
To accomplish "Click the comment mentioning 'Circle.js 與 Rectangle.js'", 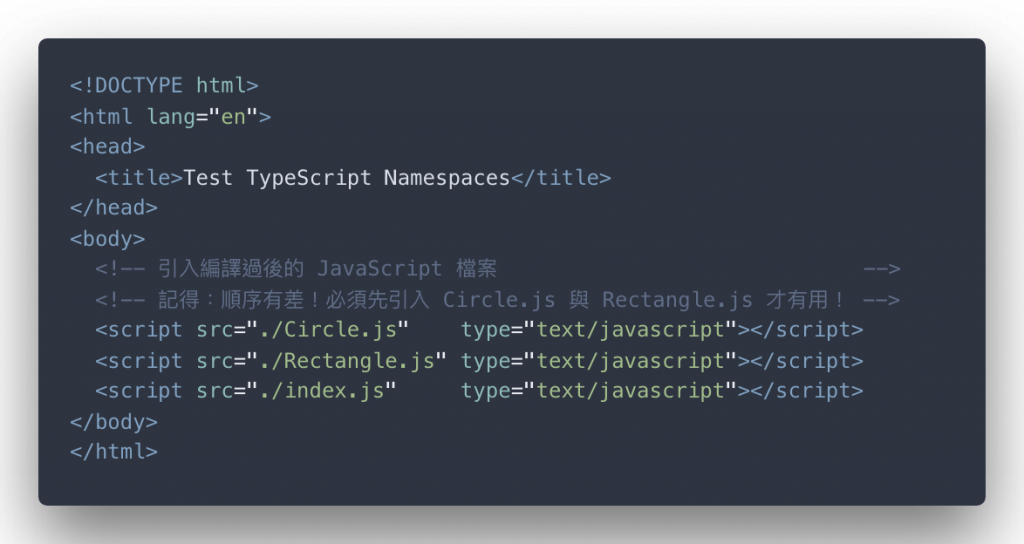I will [498, 300].
